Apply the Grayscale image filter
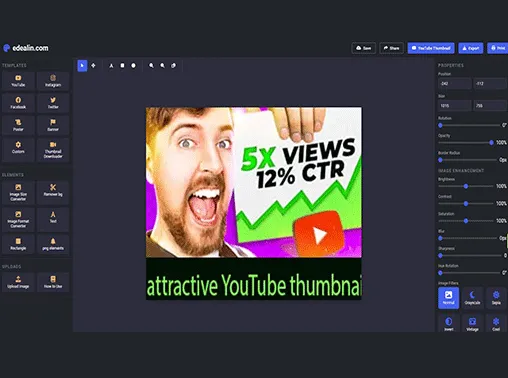The width and height of the screenshot is (508, 378). (472, 298)
